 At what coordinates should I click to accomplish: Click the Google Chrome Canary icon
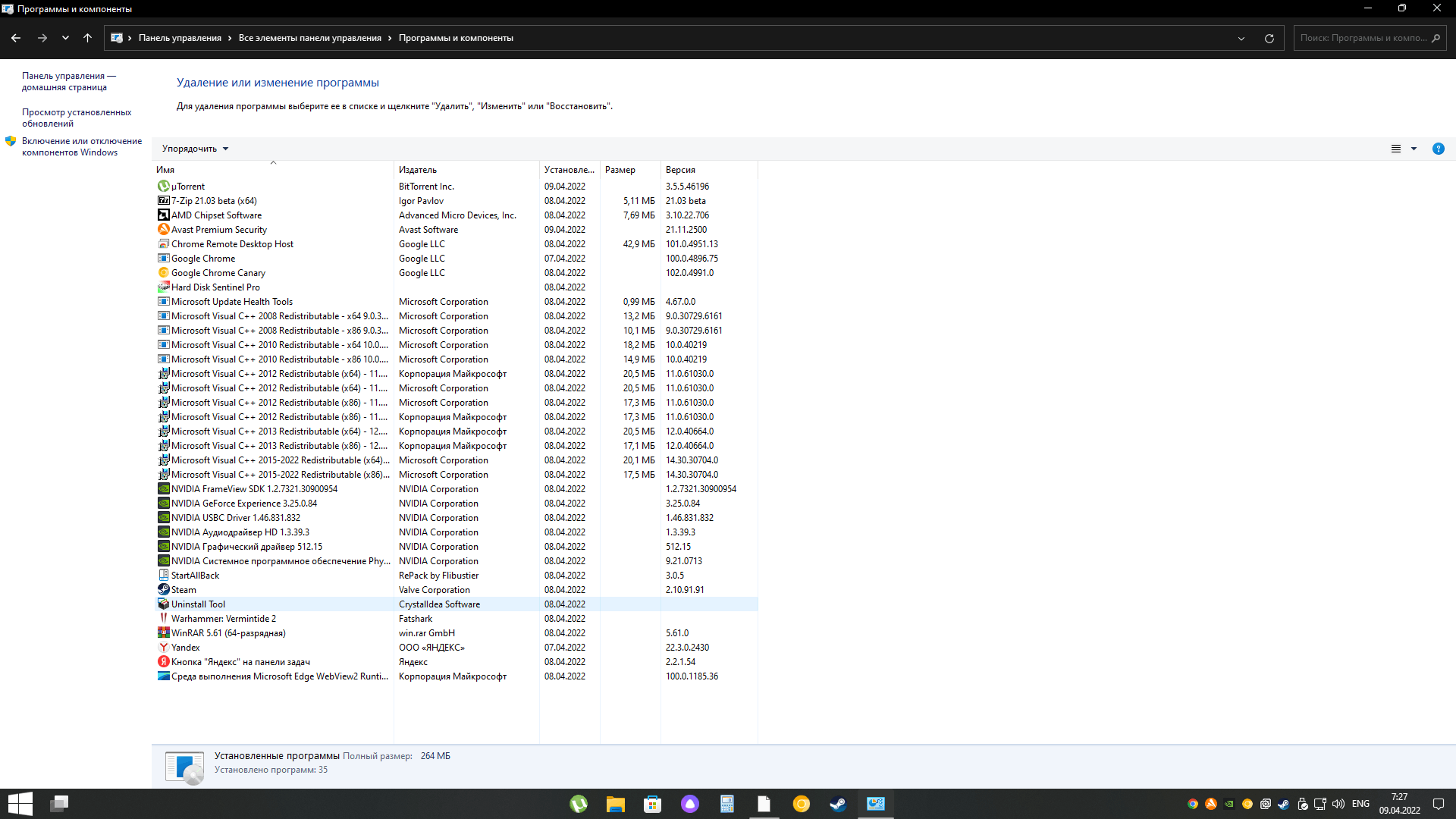point(163,273)
